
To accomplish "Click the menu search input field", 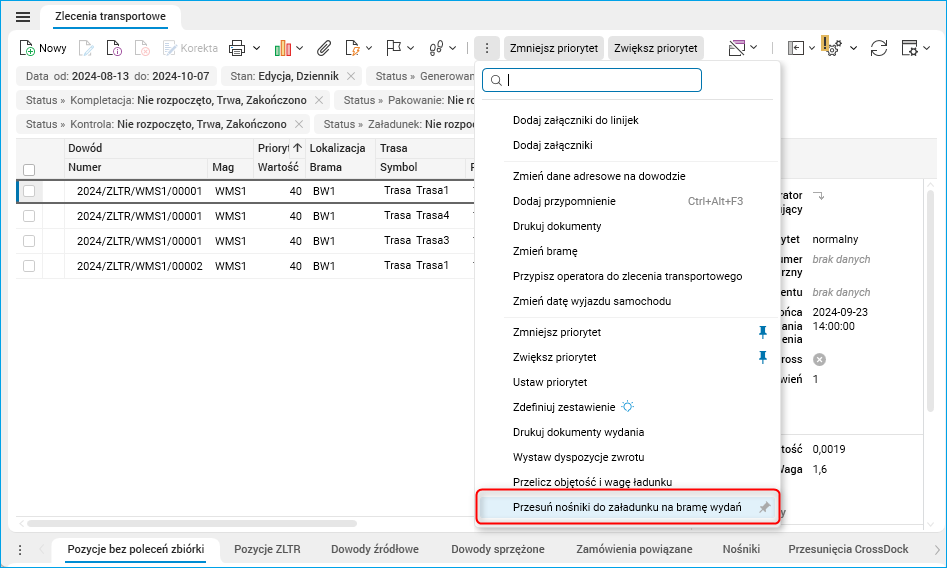I will point(592,80).
